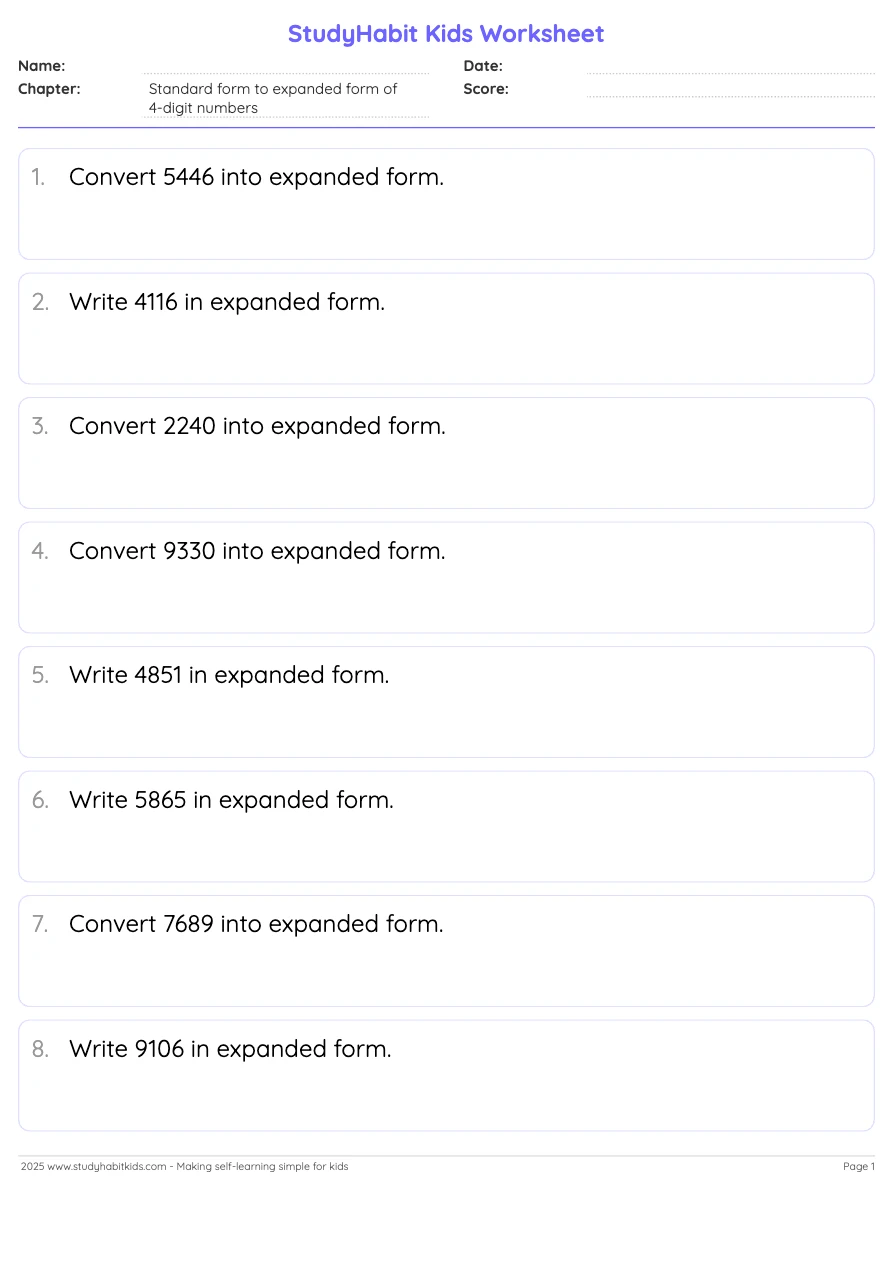Click the answer space under question 6

(x=446, y=848)
